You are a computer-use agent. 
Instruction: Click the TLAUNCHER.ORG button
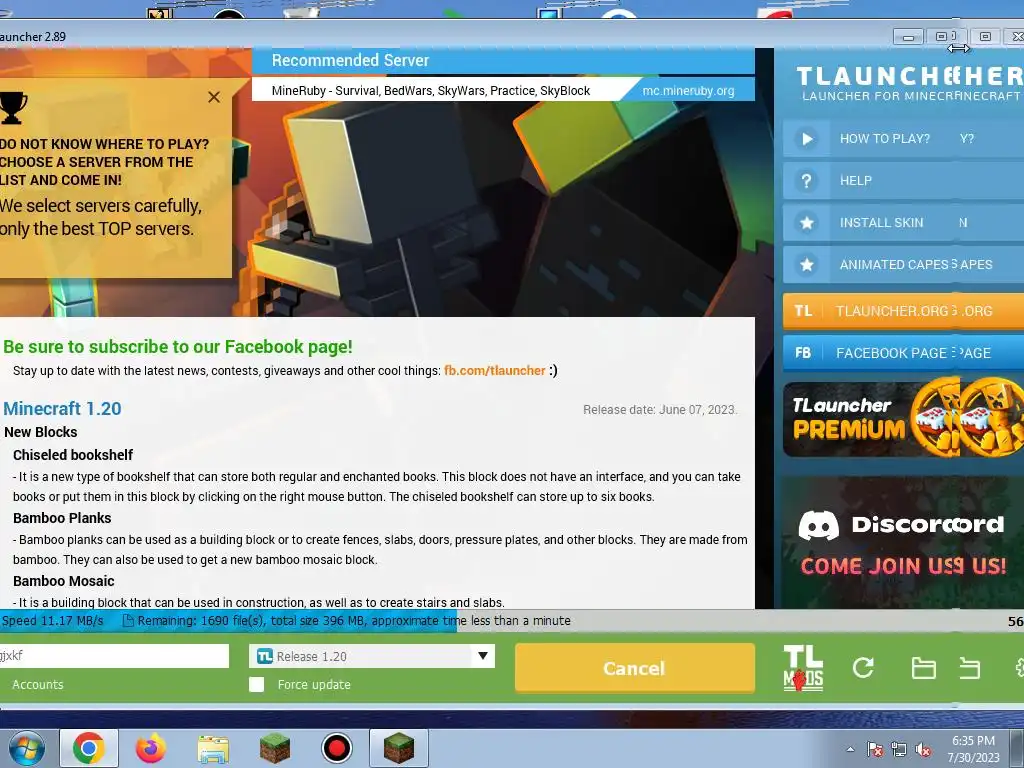pos(903,311)
